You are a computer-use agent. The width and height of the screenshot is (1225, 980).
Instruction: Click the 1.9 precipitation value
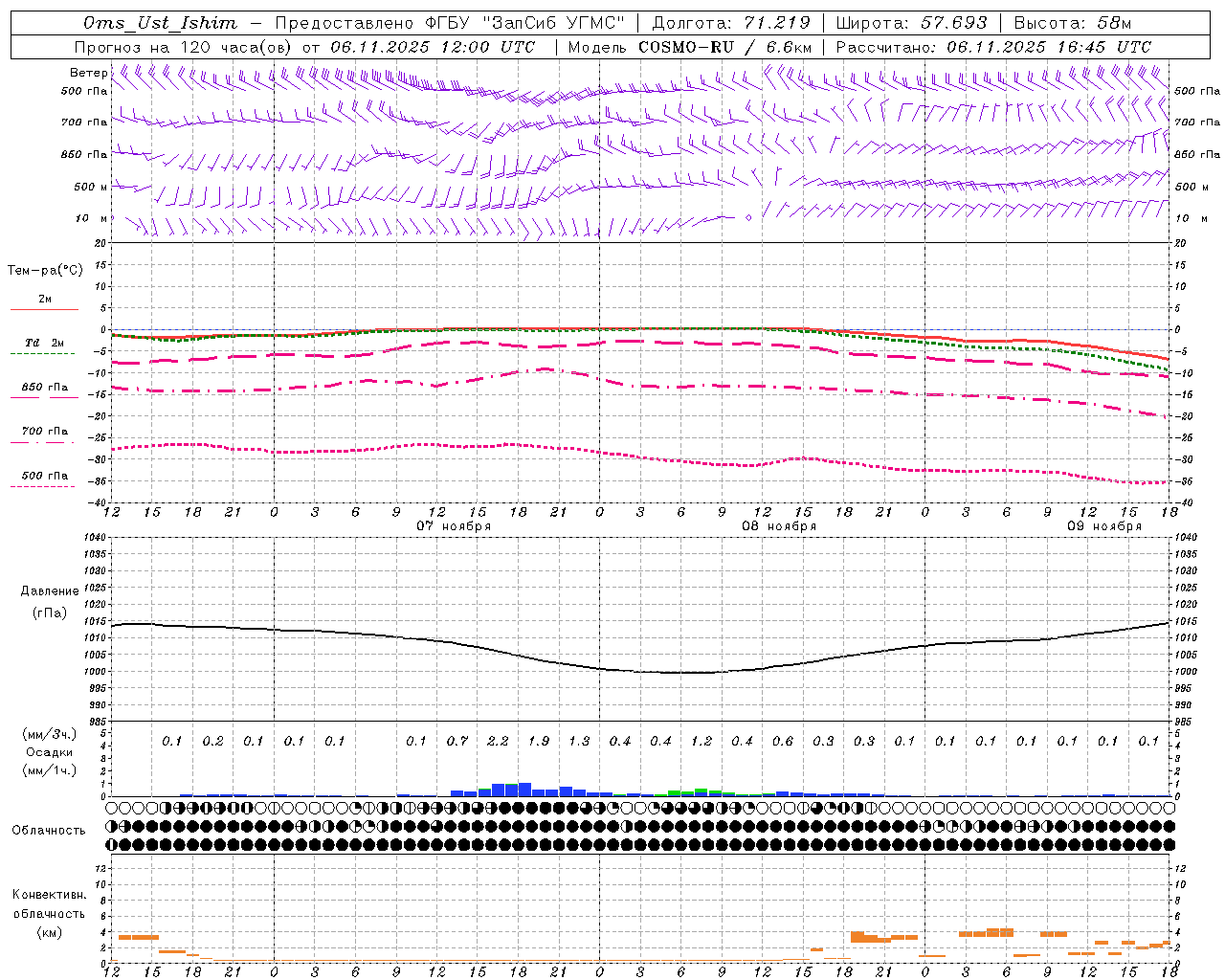tap(539, 741)
